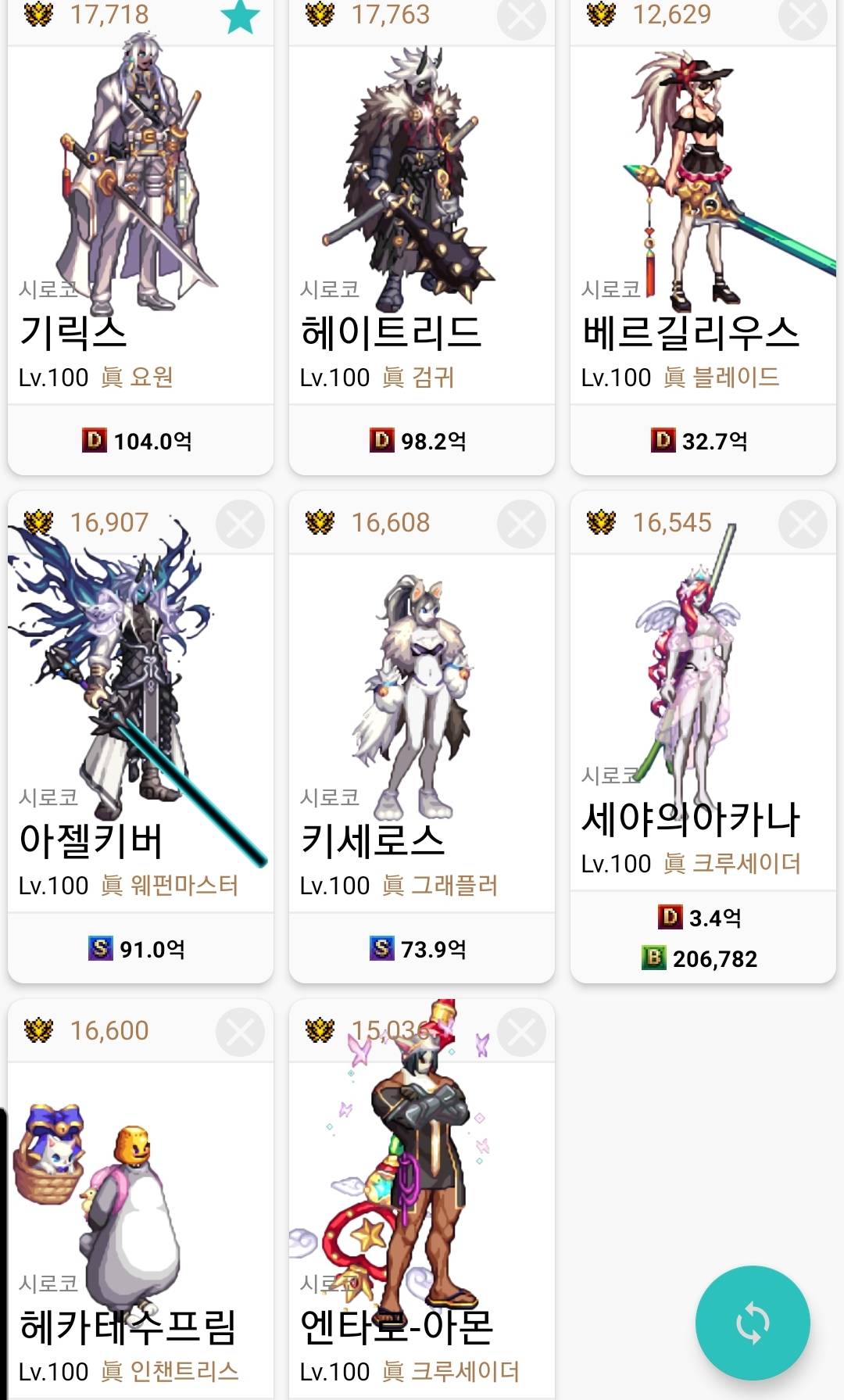Remove the 베르길리우스 card with X

[803, 16]
